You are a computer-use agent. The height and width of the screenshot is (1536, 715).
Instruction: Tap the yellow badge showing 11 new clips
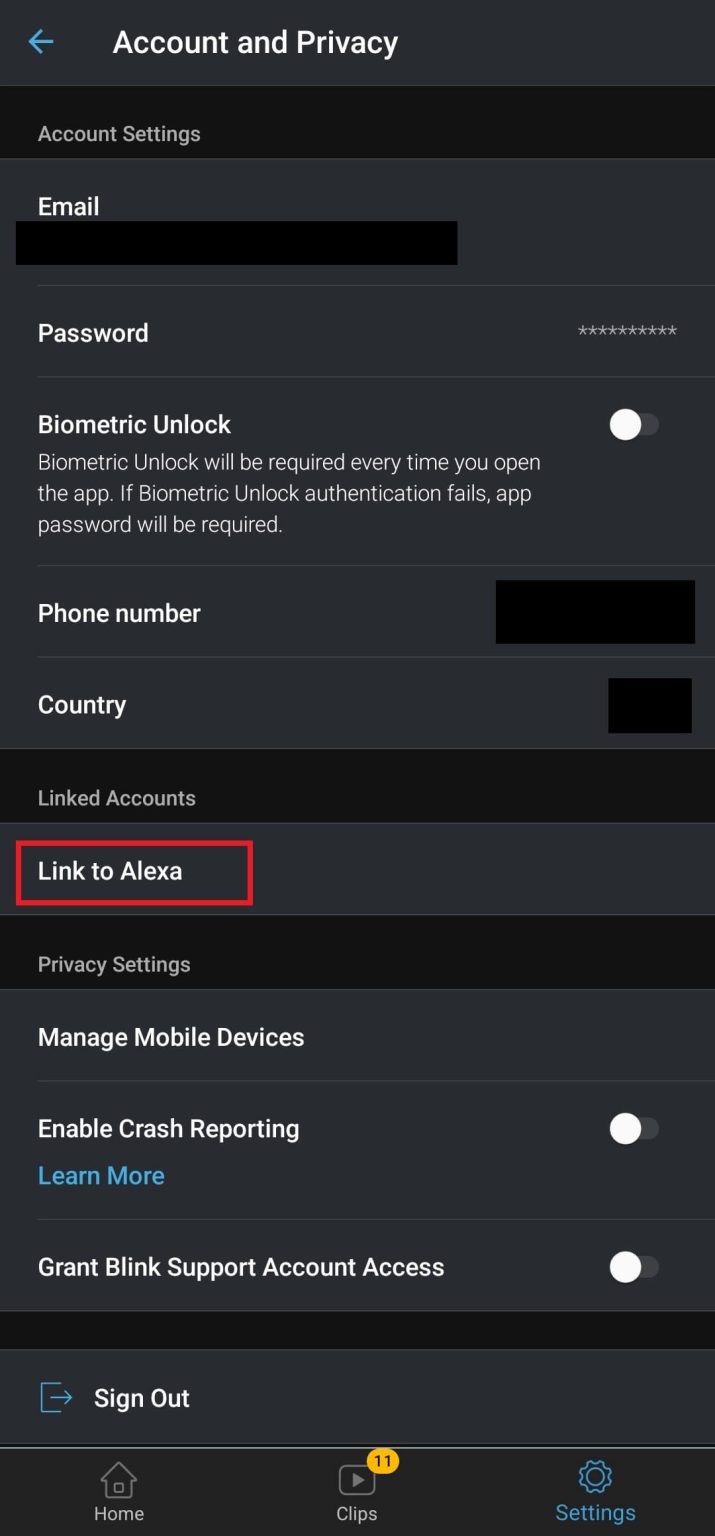tap(382, 1461)
